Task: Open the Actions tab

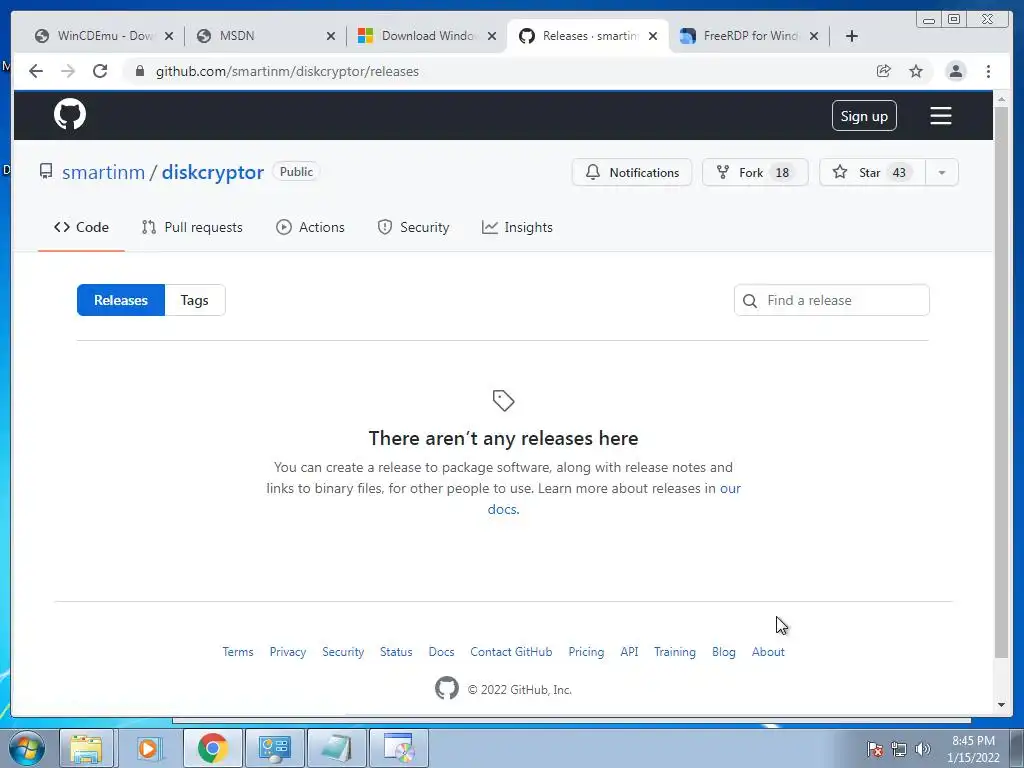Action: 310,227
